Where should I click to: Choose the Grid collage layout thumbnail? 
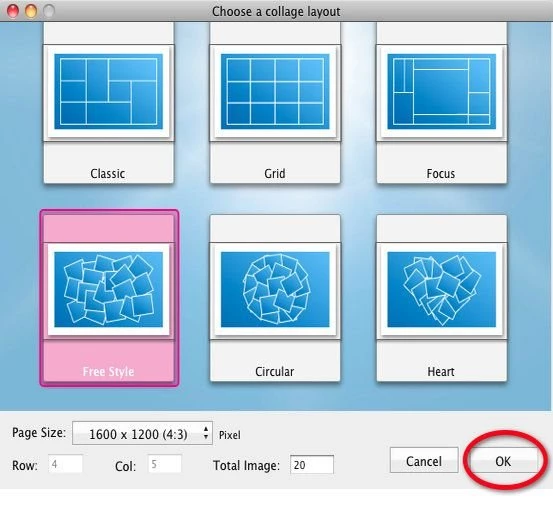point(275,92)
